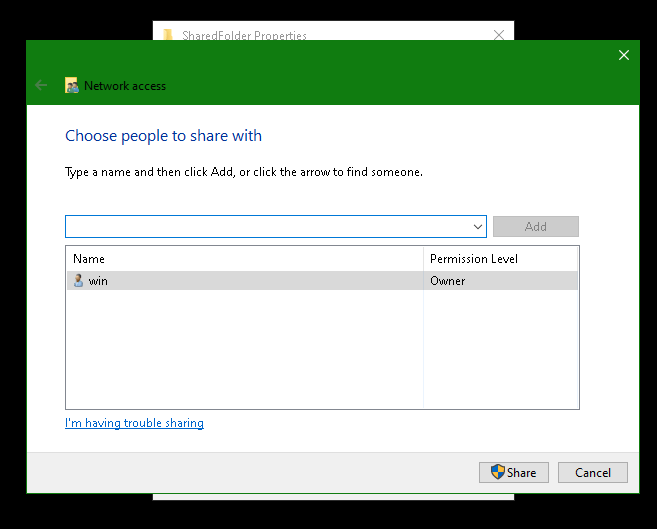The height and width of the screenshot is (529, 657).
Task: Click the Network access folder icon
Action: [72, 85]
